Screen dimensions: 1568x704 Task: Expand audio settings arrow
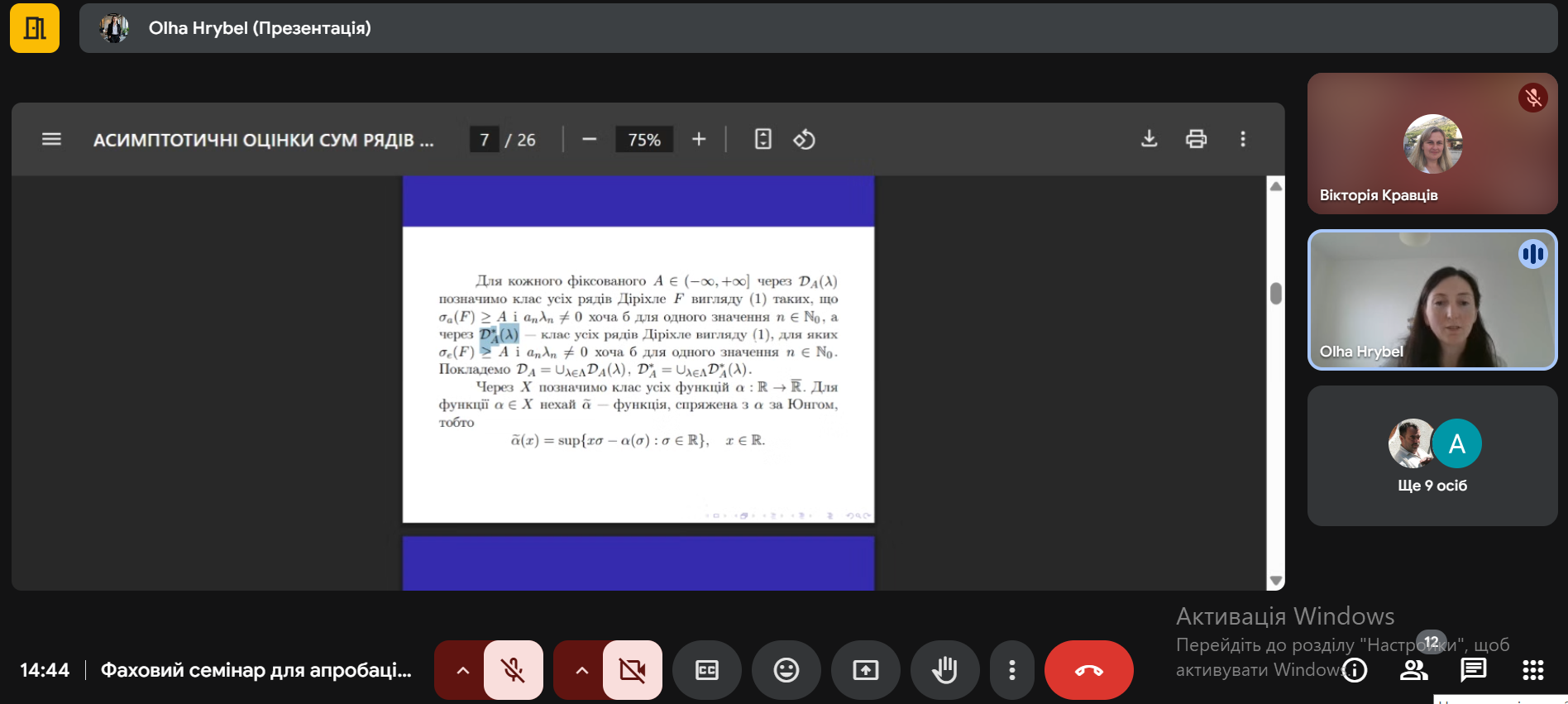tap(463, 670)
